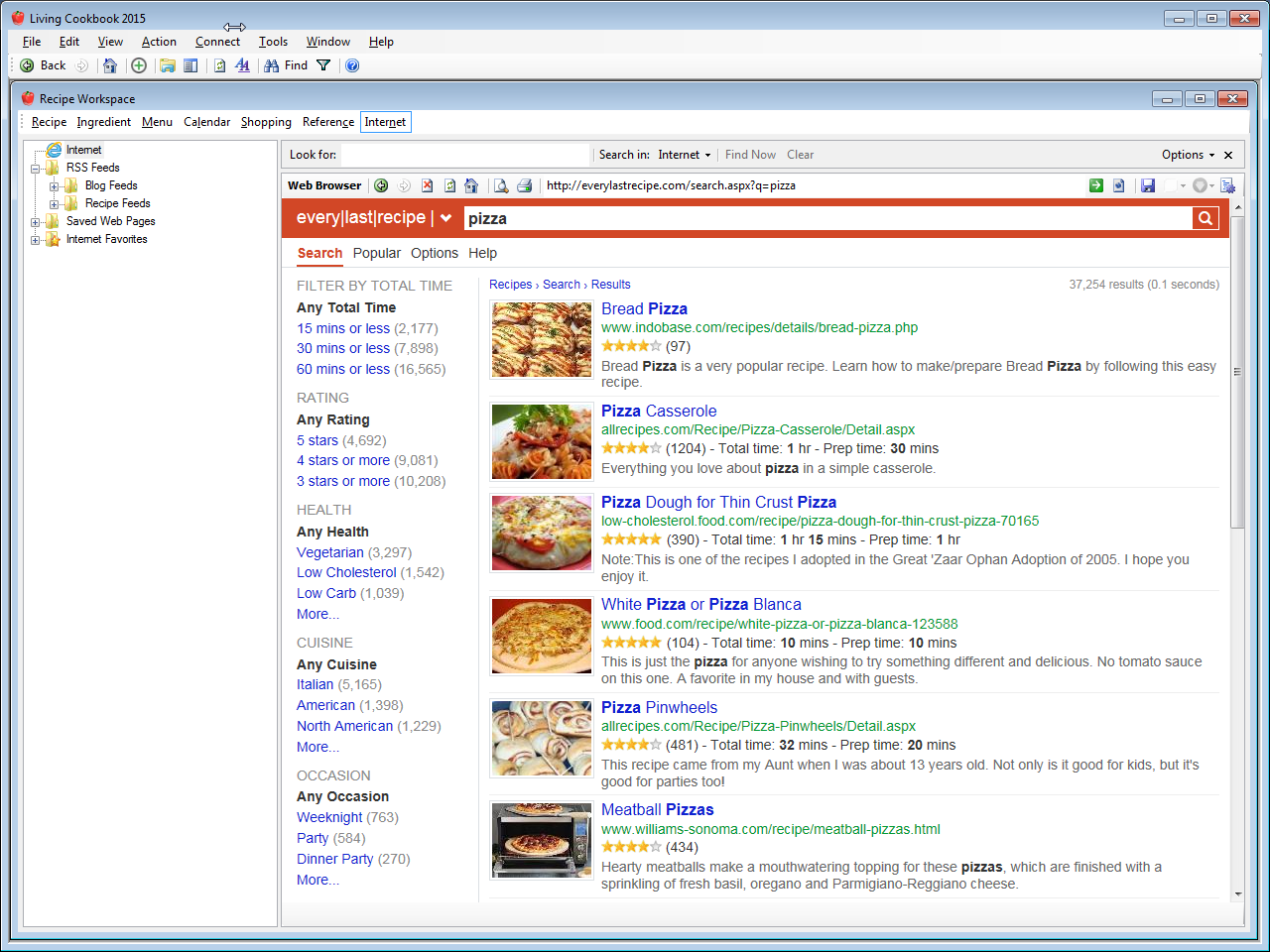
Task: Filter by Vegetarian health option
Action: (x=330, y=552)
